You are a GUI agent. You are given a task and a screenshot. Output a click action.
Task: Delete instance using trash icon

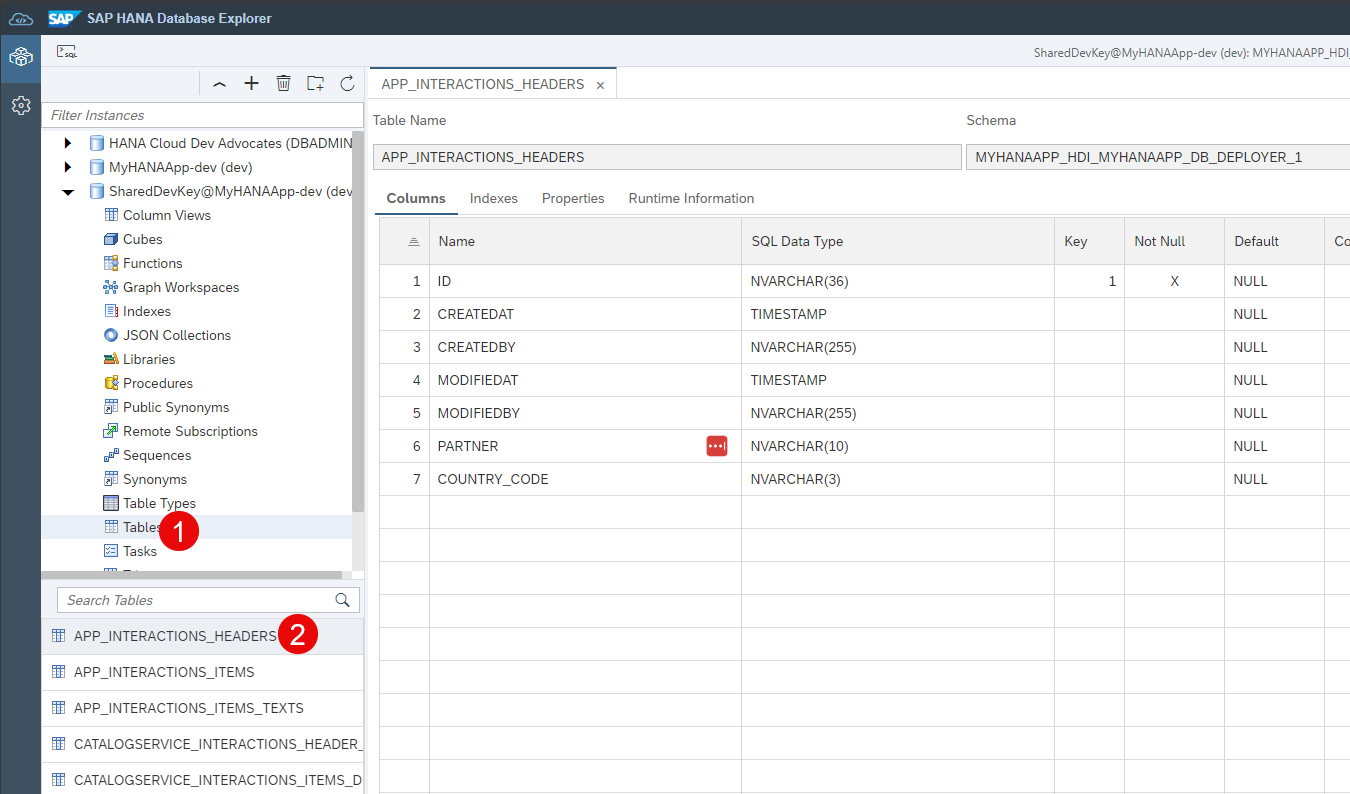(284, 83)
